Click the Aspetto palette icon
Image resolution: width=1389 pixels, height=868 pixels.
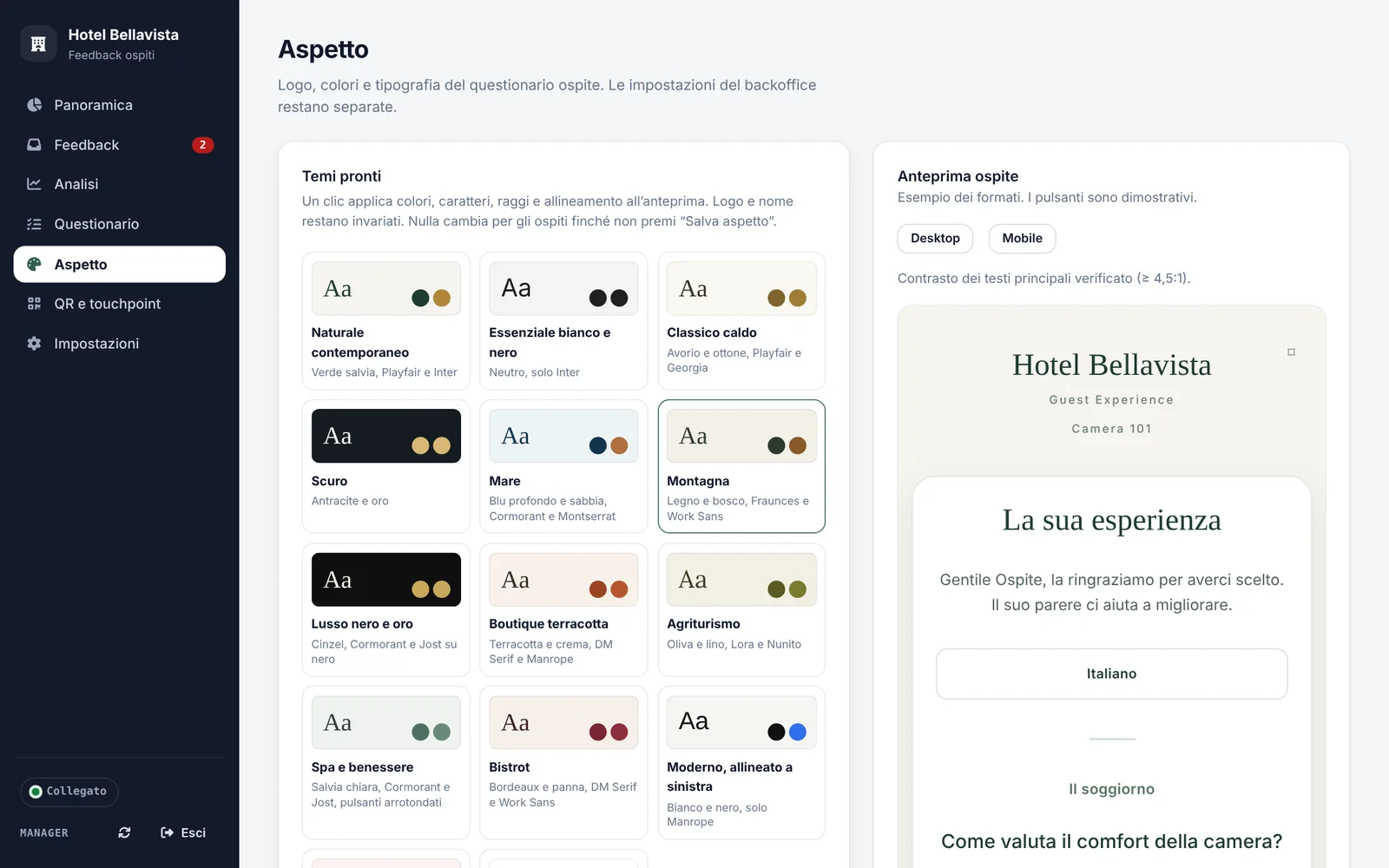click(x=35, y=265)
